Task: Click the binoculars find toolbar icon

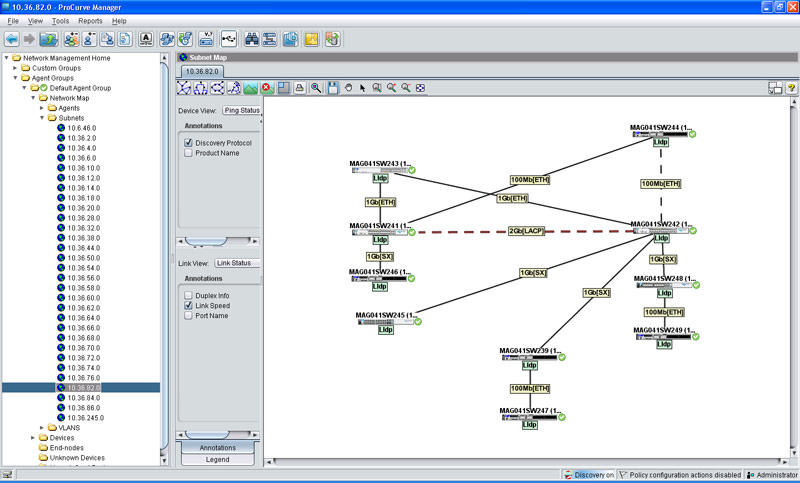Action: (x=252, y=39)
